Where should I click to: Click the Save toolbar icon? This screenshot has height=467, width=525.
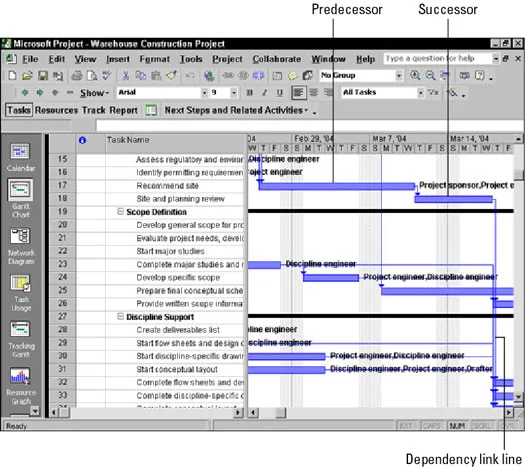point(43,76)
